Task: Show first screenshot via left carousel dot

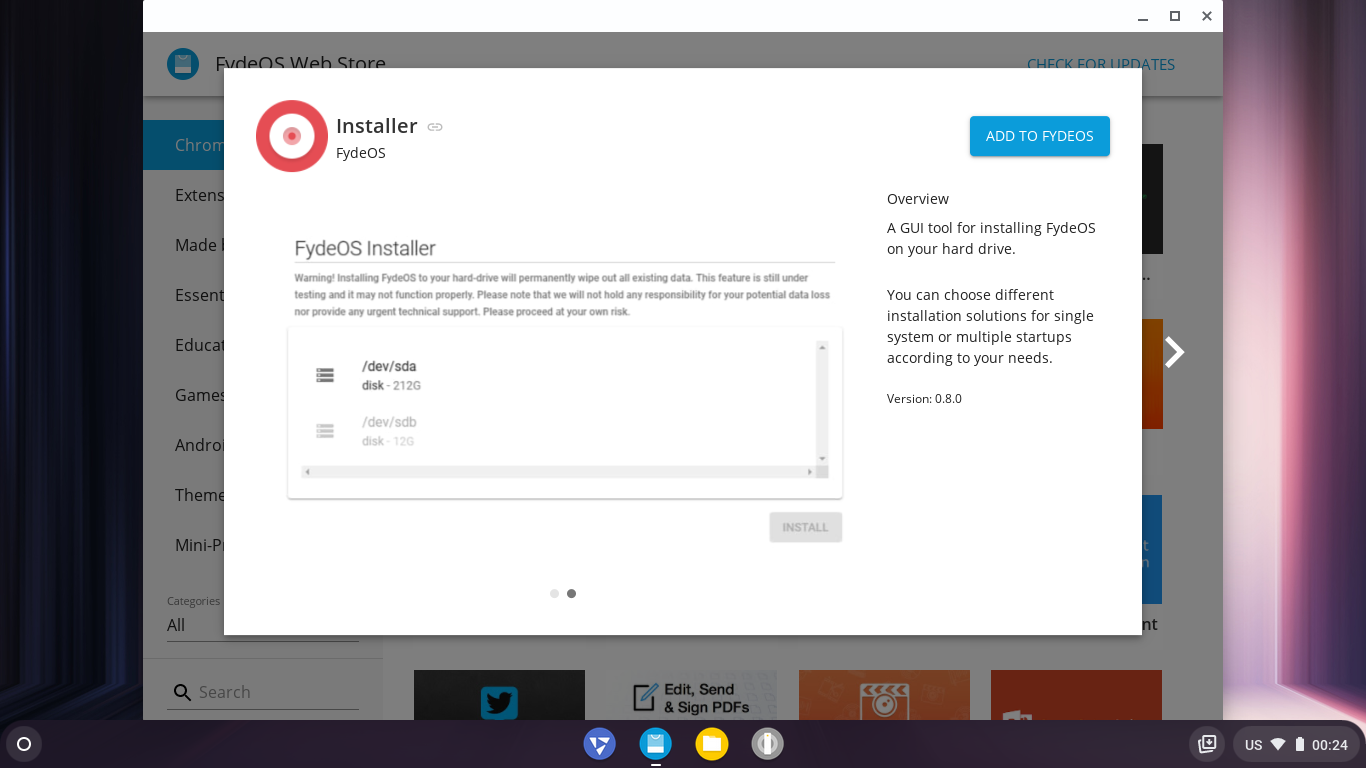Action: 554,593
